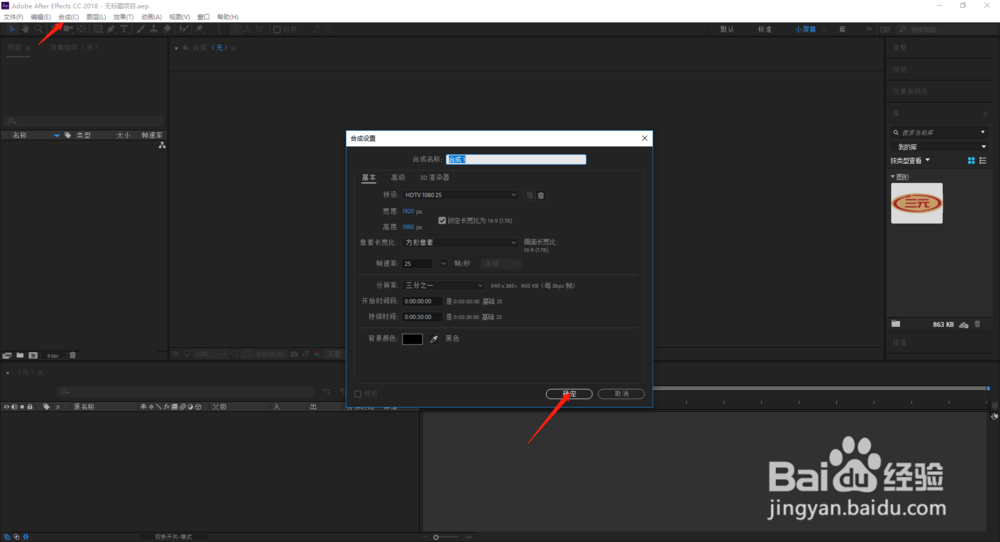Image resolution: width=1000 pixels, height=542 pixels.
Task: Expand the workspace overflow chevron
Action: coord(869,29)
